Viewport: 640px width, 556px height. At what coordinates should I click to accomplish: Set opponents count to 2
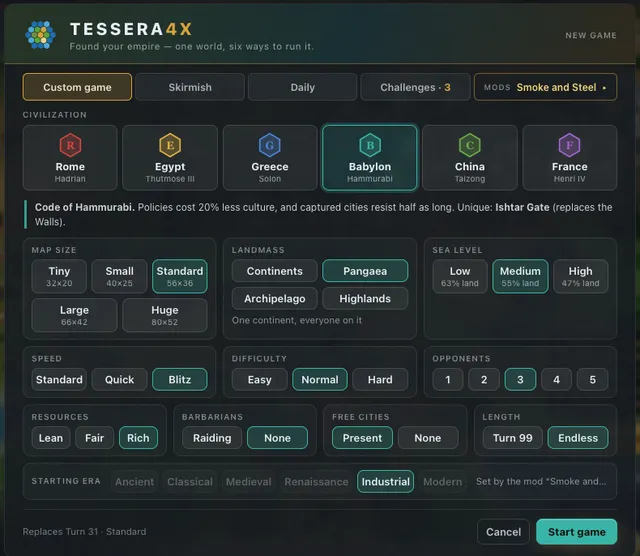pos(484,379)
